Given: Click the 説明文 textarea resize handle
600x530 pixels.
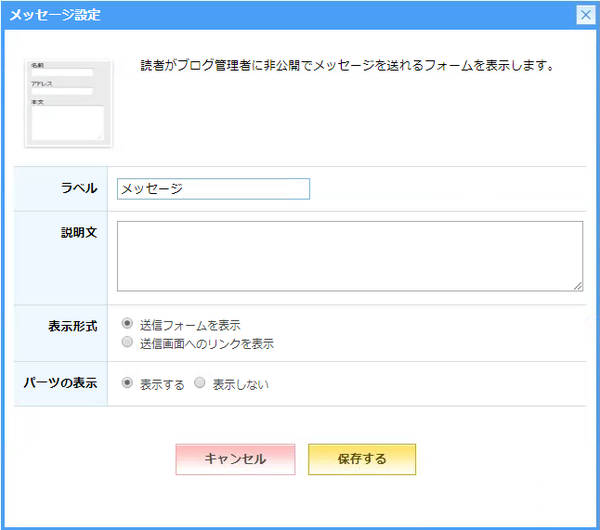Looking at the screenshot, I should tap(578, 286).
